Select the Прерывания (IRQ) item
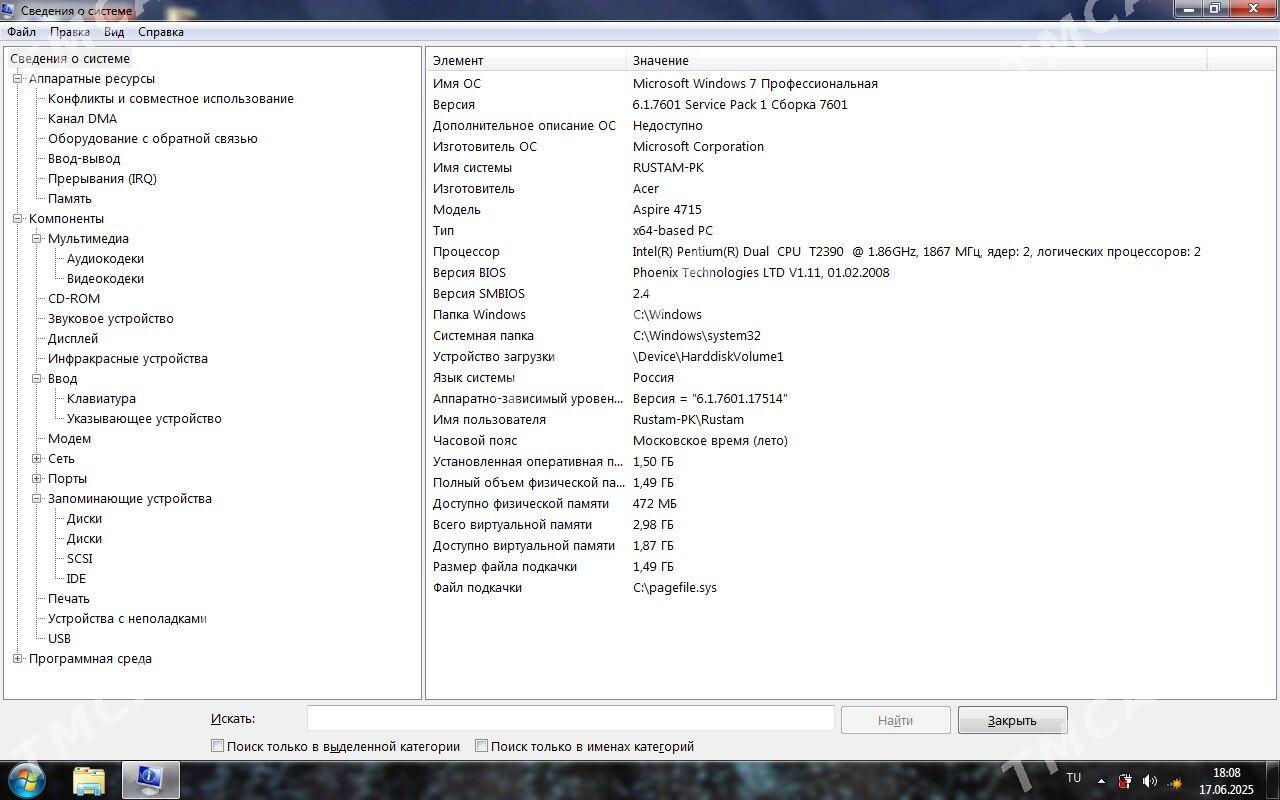The image size is (1280, 800). (x=102, y=179)
